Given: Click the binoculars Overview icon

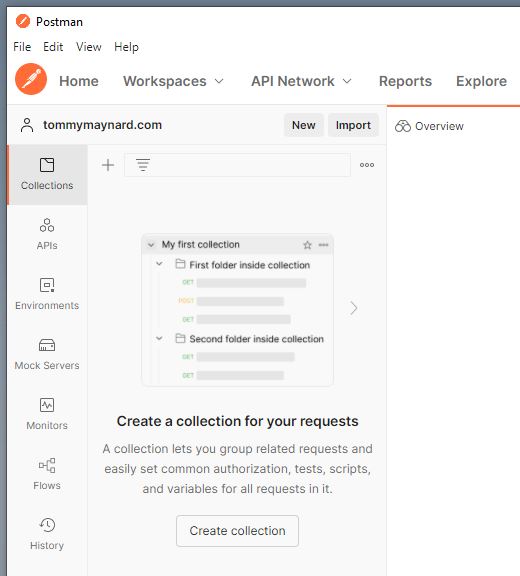Looking at the screenshot, I should coord(403,126).
